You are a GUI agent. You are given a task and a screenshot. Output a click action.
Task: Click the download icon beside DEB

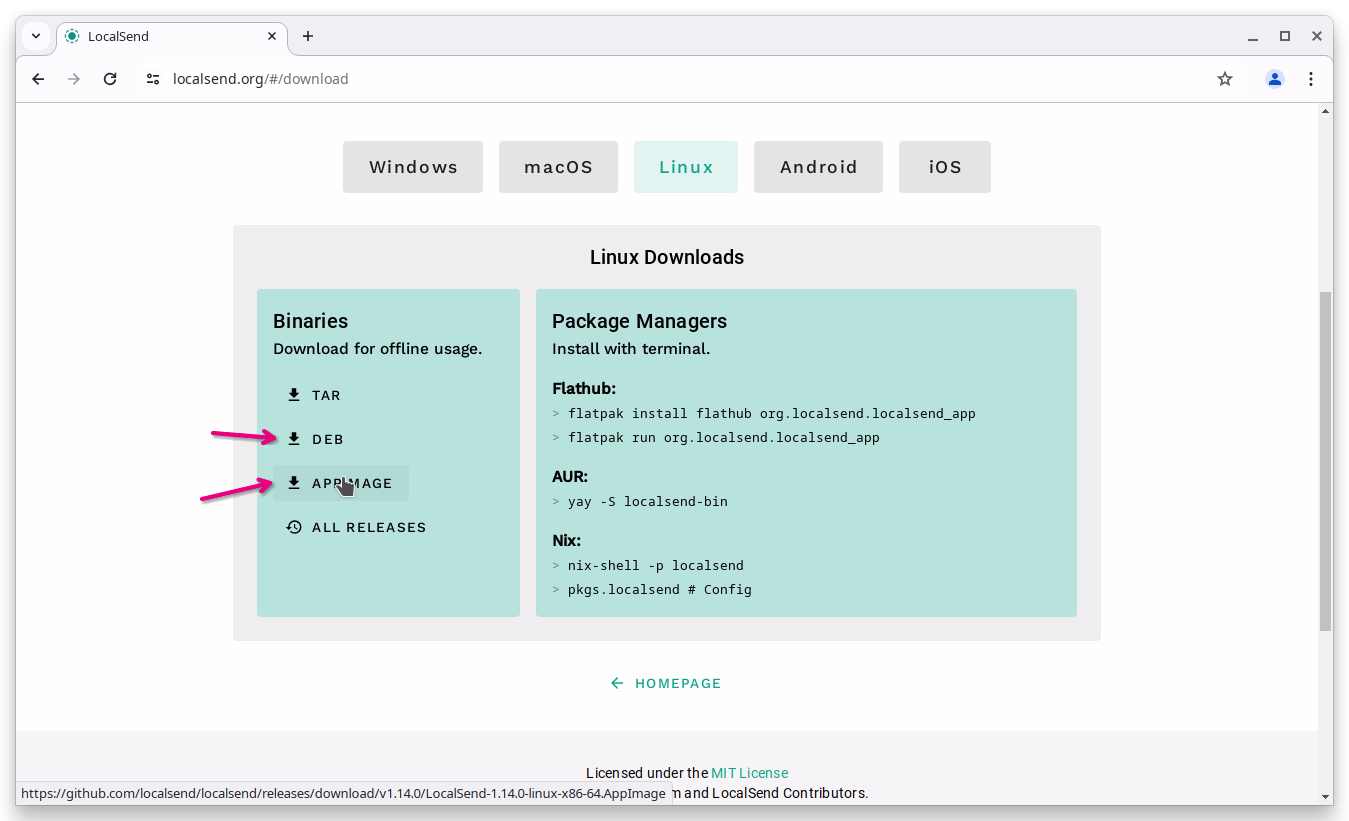[294, 438]
